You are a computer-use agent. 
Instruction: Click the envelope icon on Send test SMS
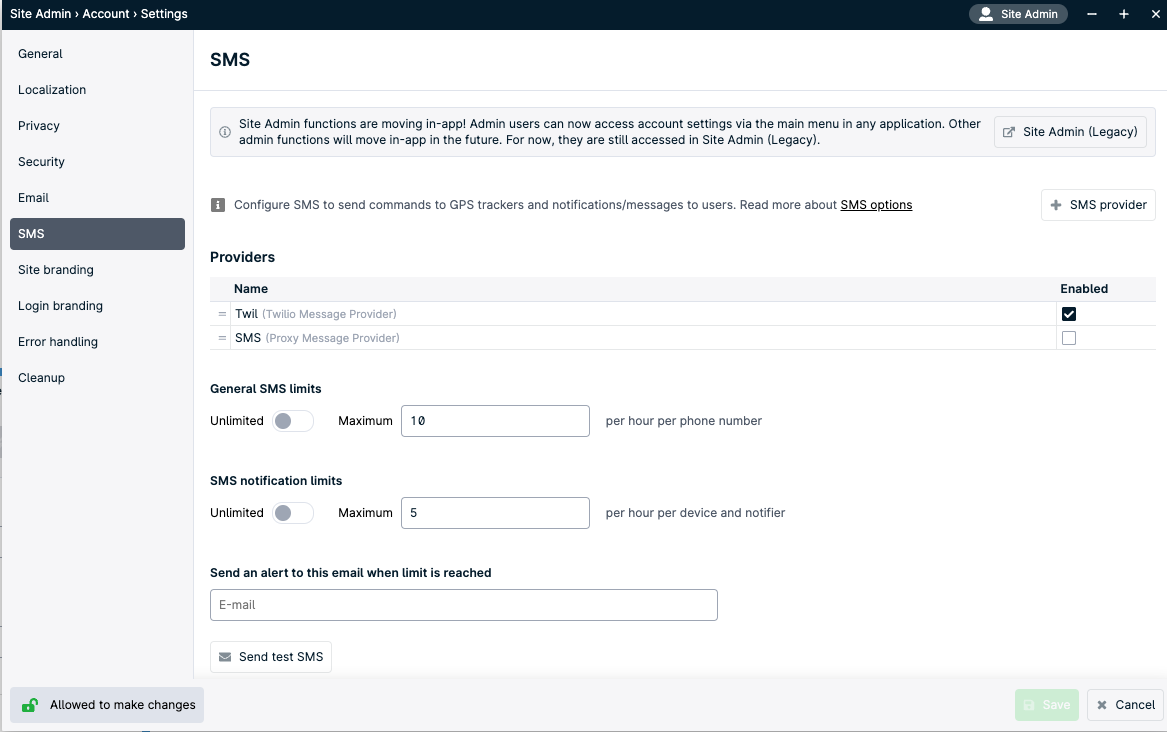[x=225, y=657]
